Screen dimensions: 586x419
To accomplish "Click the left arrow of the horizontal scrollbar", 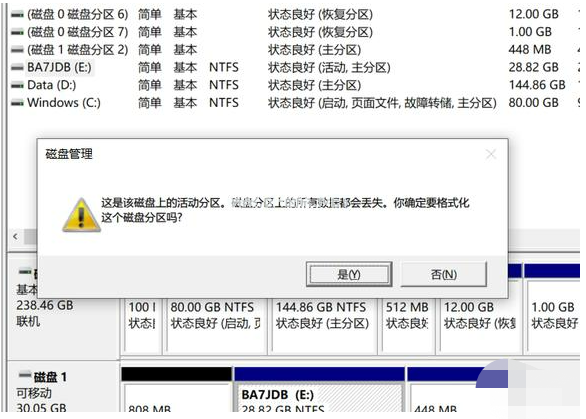I will (x=15, y=236).
